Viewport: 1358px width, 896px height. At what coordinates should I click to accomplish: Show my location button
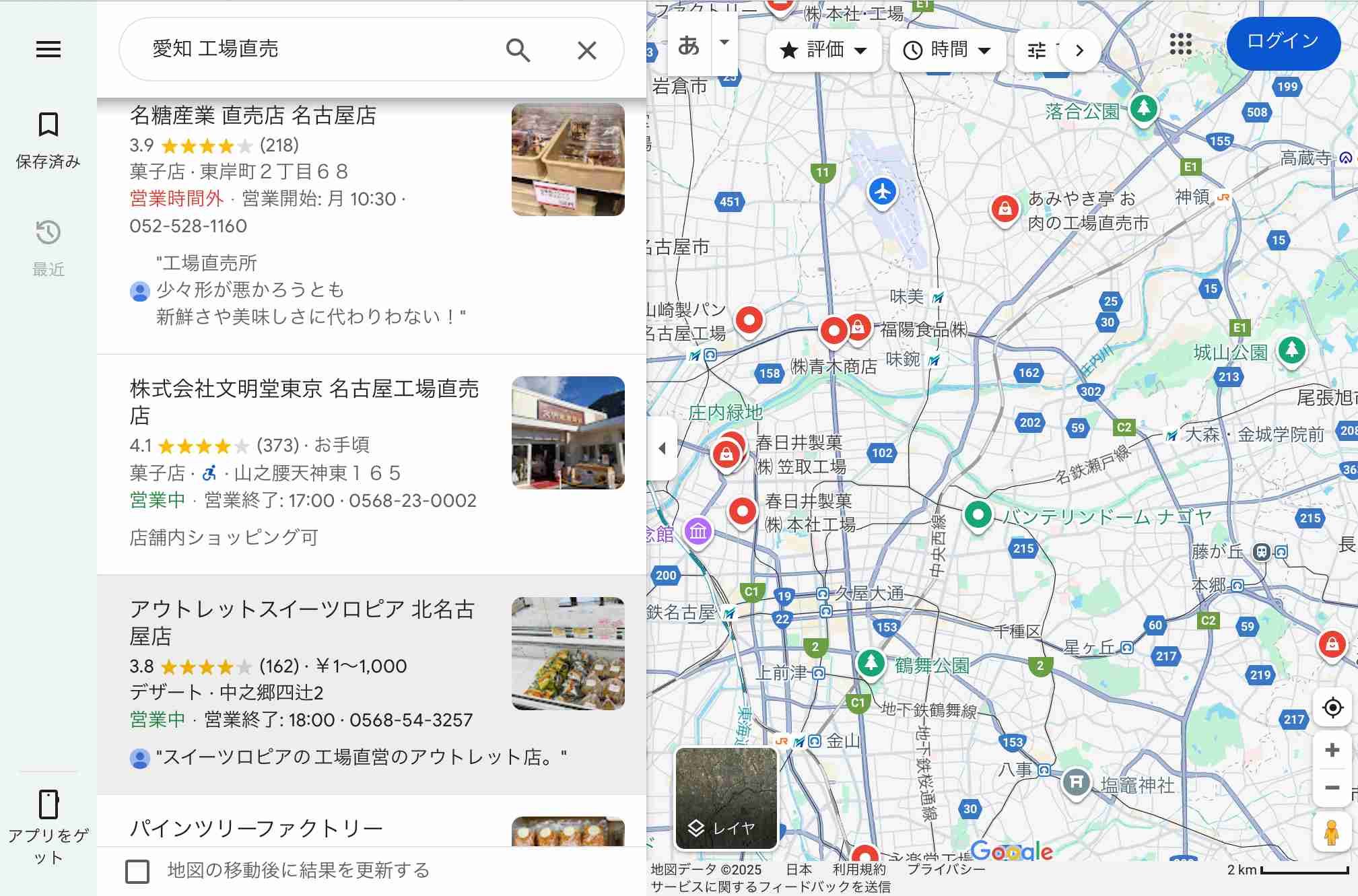pos(1332,708)
